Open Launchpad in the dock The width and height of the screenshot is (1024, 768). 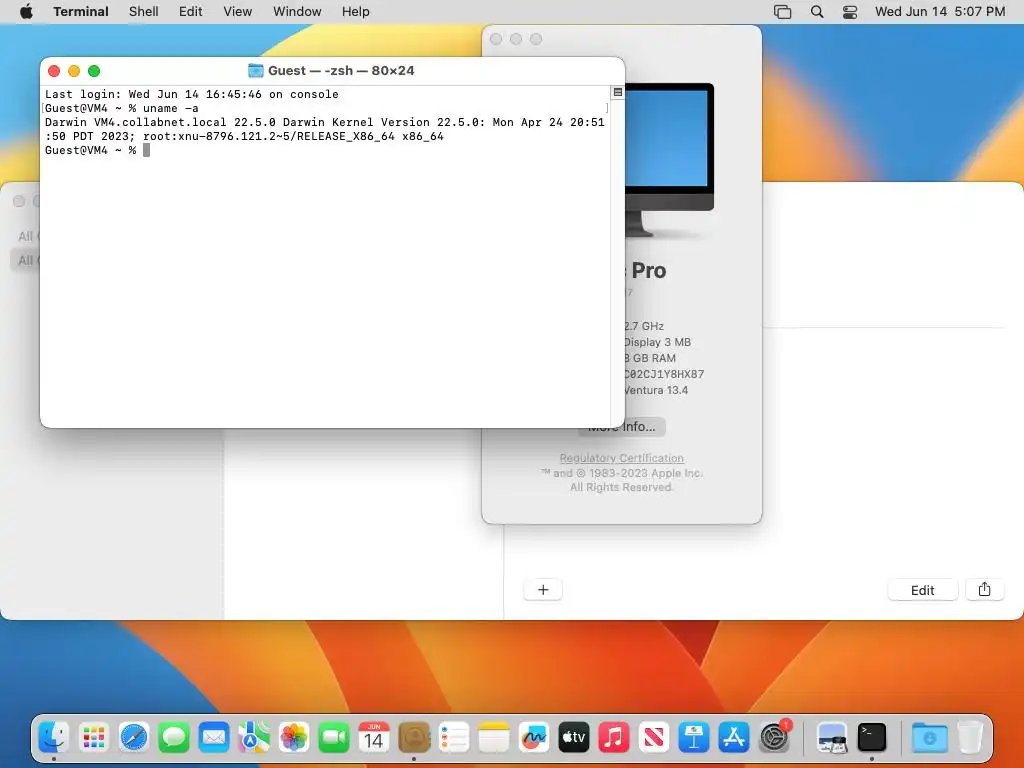[x=94, y=737]
